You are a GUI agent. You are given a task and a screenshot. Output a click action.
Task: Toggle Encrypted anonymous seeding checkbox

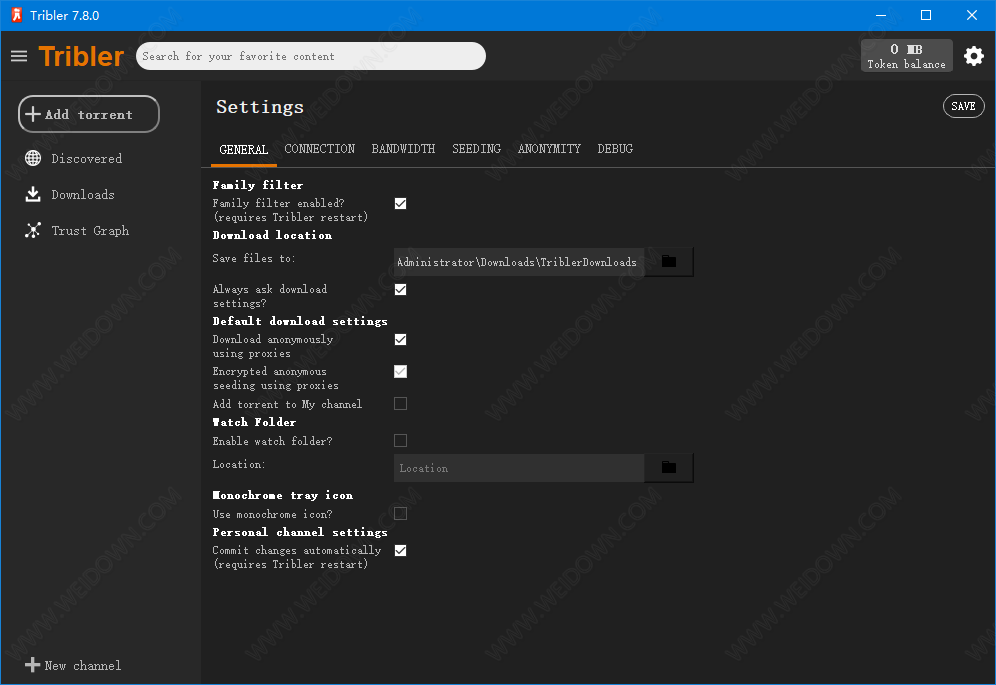point(400,371)
